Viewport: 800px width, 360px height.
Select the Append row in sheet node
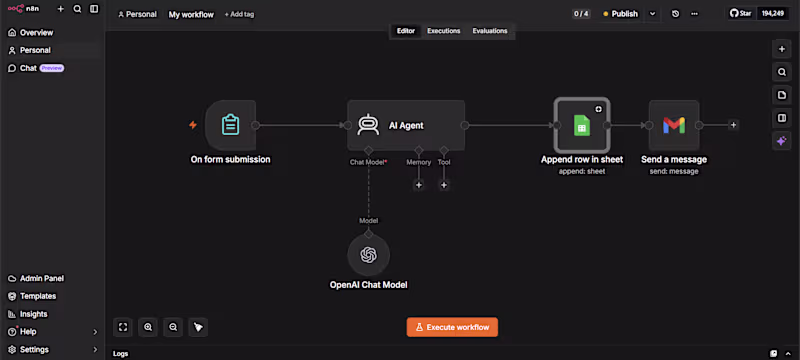[582, 125]
